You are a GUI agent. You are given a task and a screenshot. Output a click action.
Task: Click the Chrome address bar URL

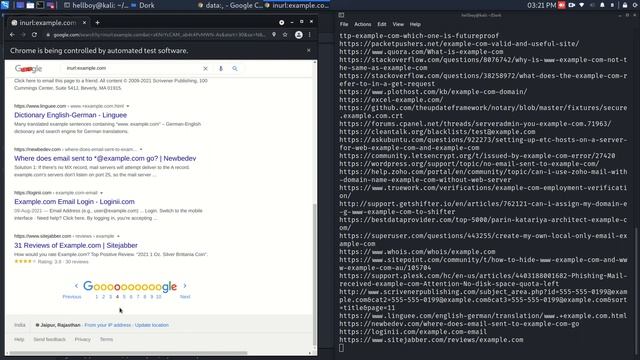159,35
